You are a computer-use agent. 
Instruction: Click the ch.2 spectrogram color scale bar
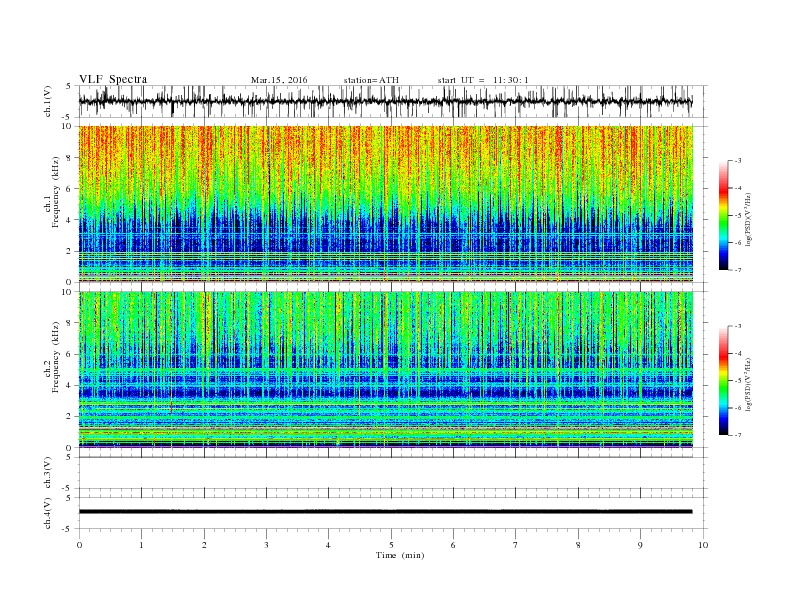point(723,380)
